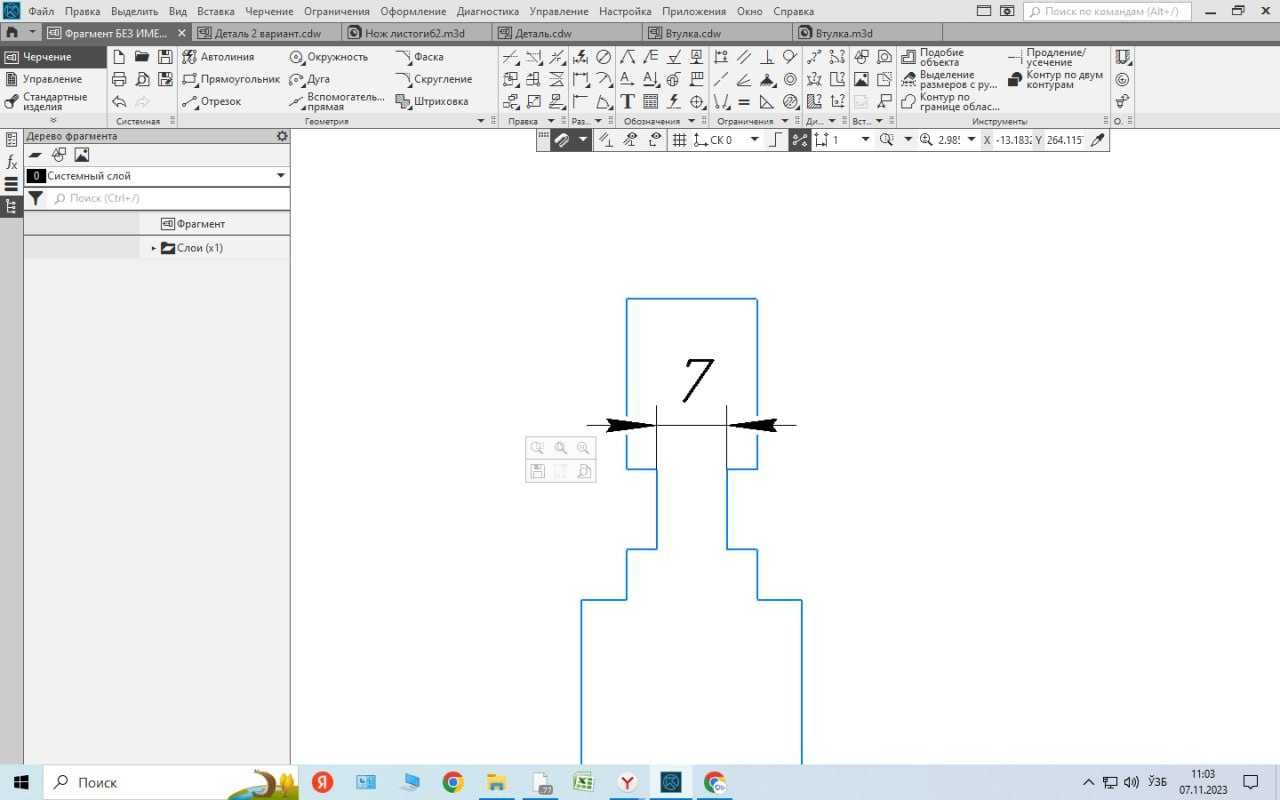Expand the Правка group arrow
Screen dimensions: 1280x800
[x=551, y=121]
